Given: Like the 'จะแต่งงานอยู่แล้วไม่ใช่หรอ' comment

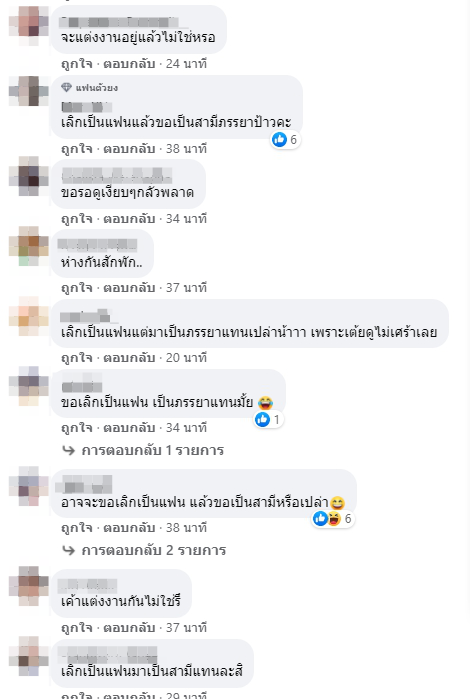Looking at the screenshot, I should pyautogui.click(x=77, y=64).
